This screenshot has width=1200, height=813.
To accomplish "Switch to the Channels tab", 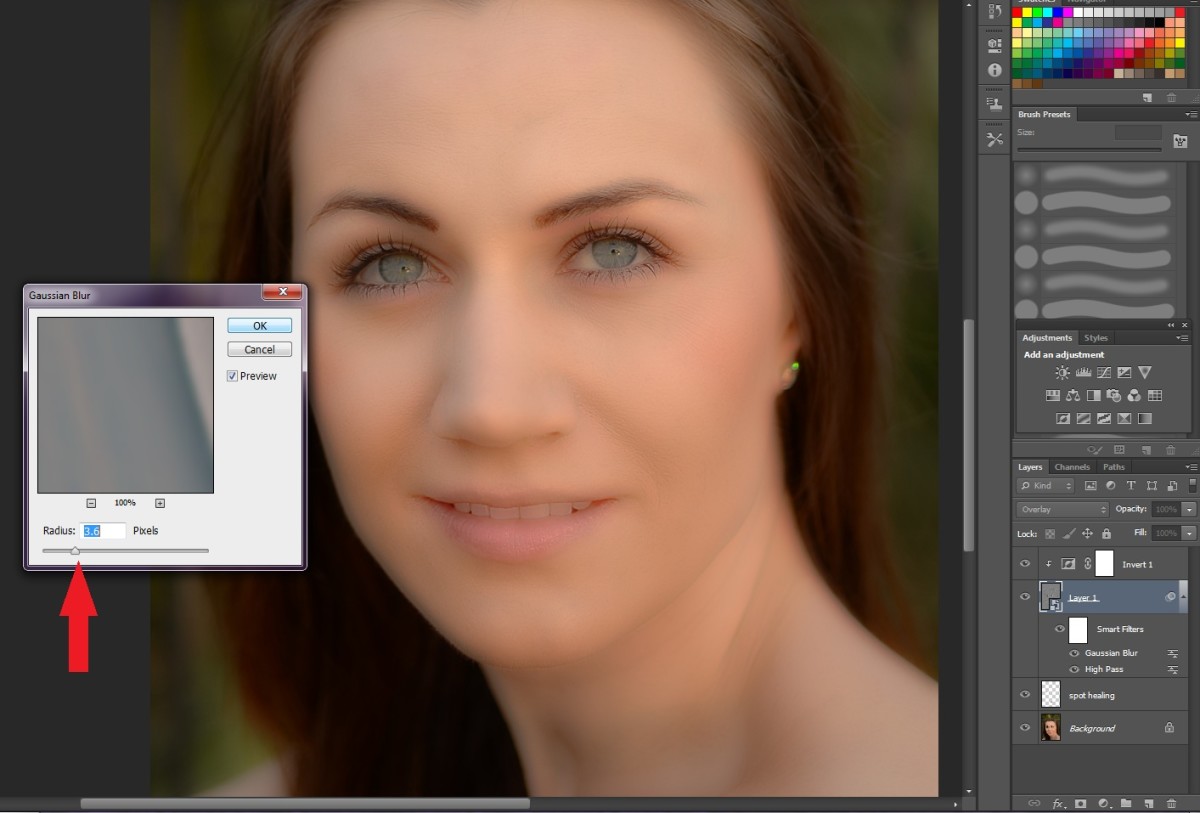I will 1073,467.
